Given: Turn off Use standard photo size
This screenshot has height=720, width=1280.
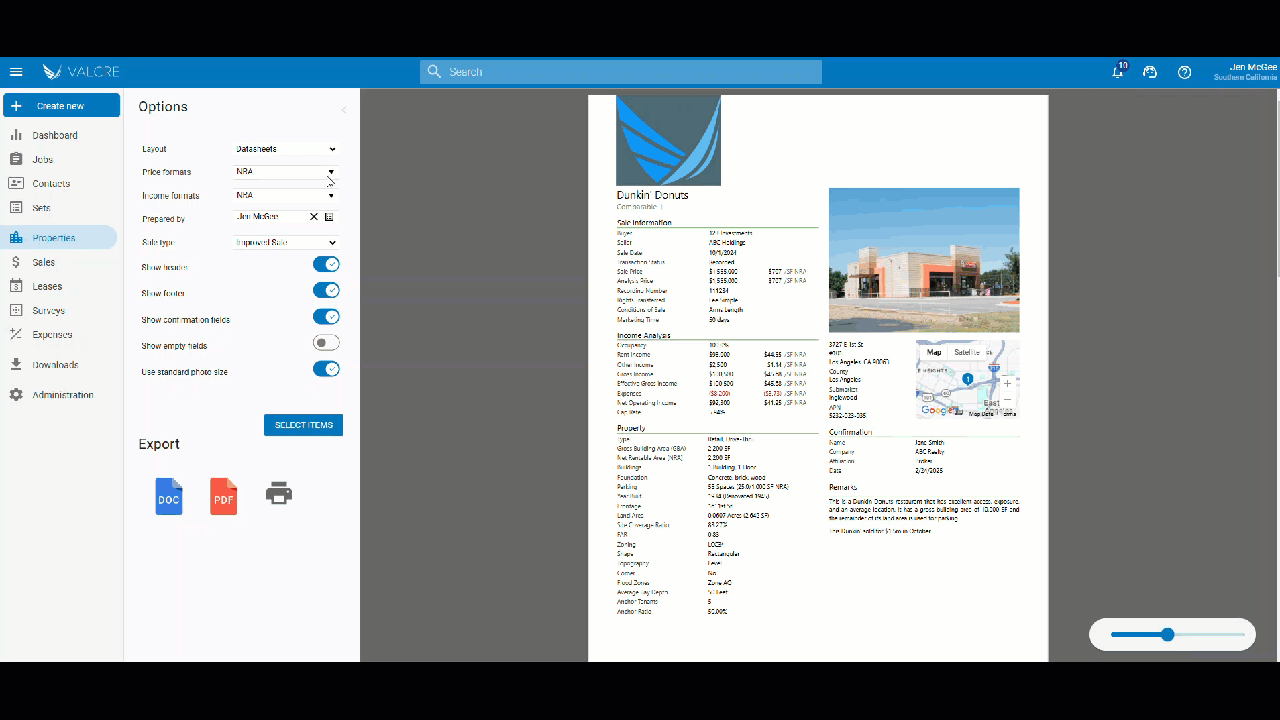Looking at the screenshot, I should coord(326,369).
